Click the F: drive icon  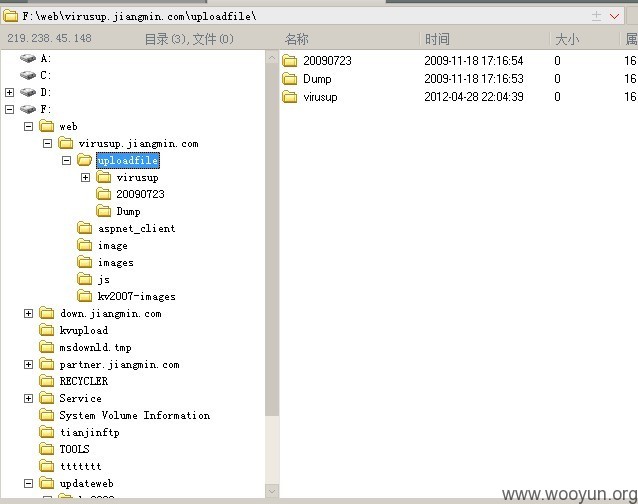(x=28, y=109)
